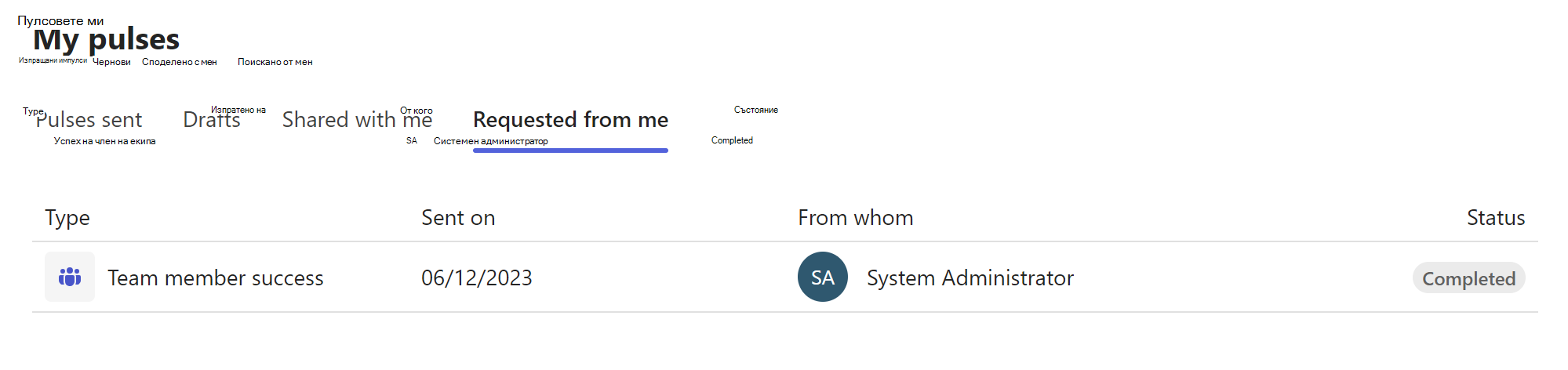Click the Team member success group icon
Image resolution: width=1568 pixels, height=370 pixels.
coord(70,277)
